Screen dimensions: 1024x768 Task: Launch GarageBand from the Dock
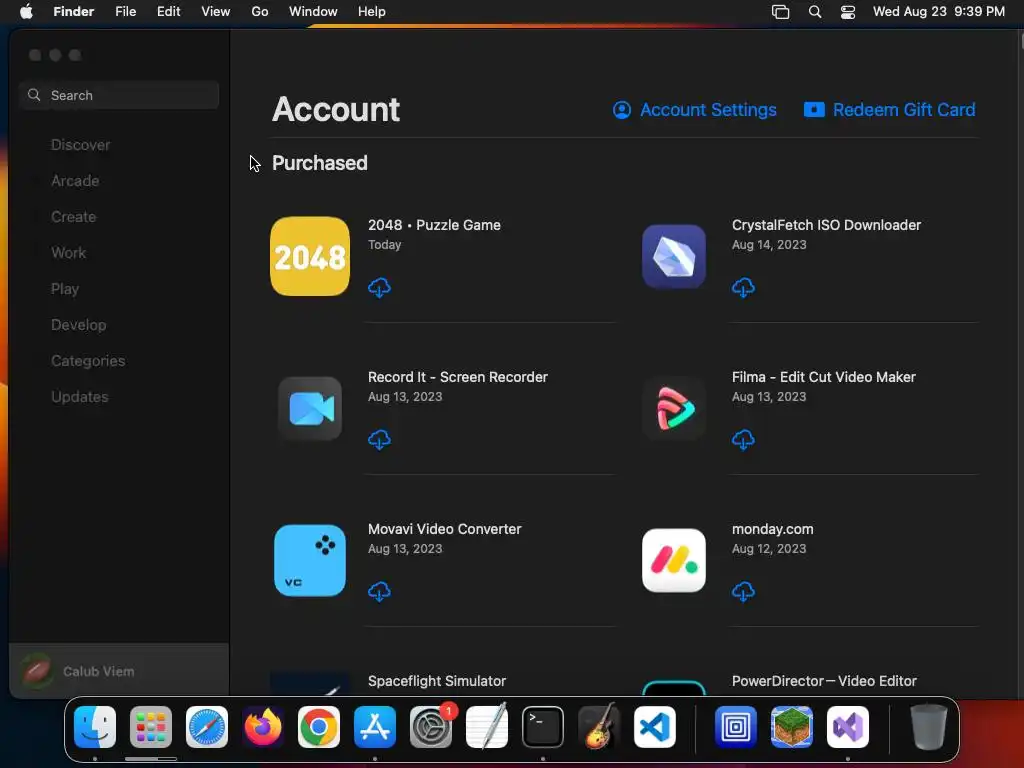(599, 726)
